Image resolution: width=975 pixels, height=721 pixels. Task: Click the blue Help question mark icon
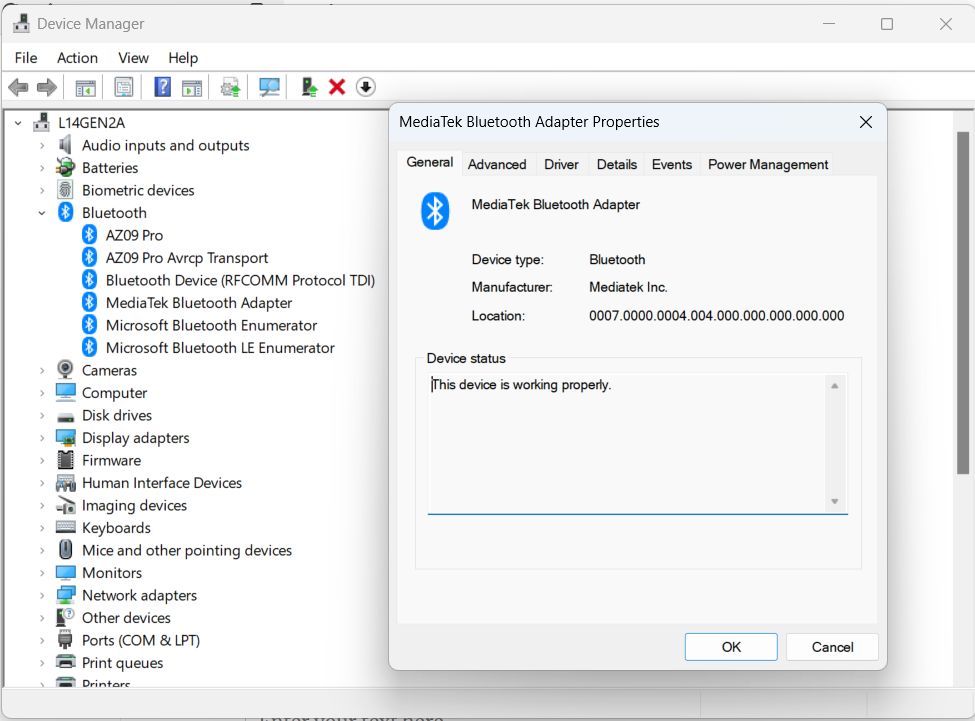tap(162, 87)
